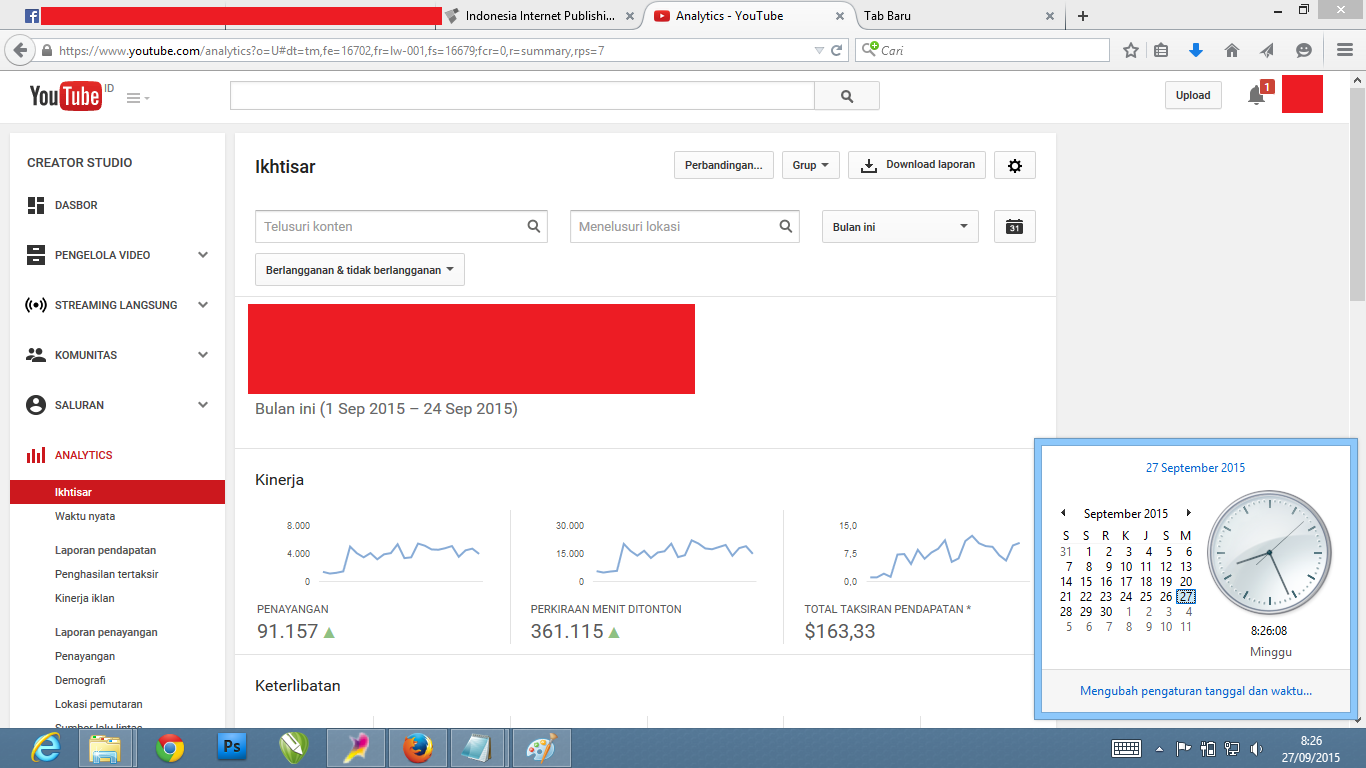Switch to the Tab Baru tab
Viewport: 1366px width, 768px height.
950,16
